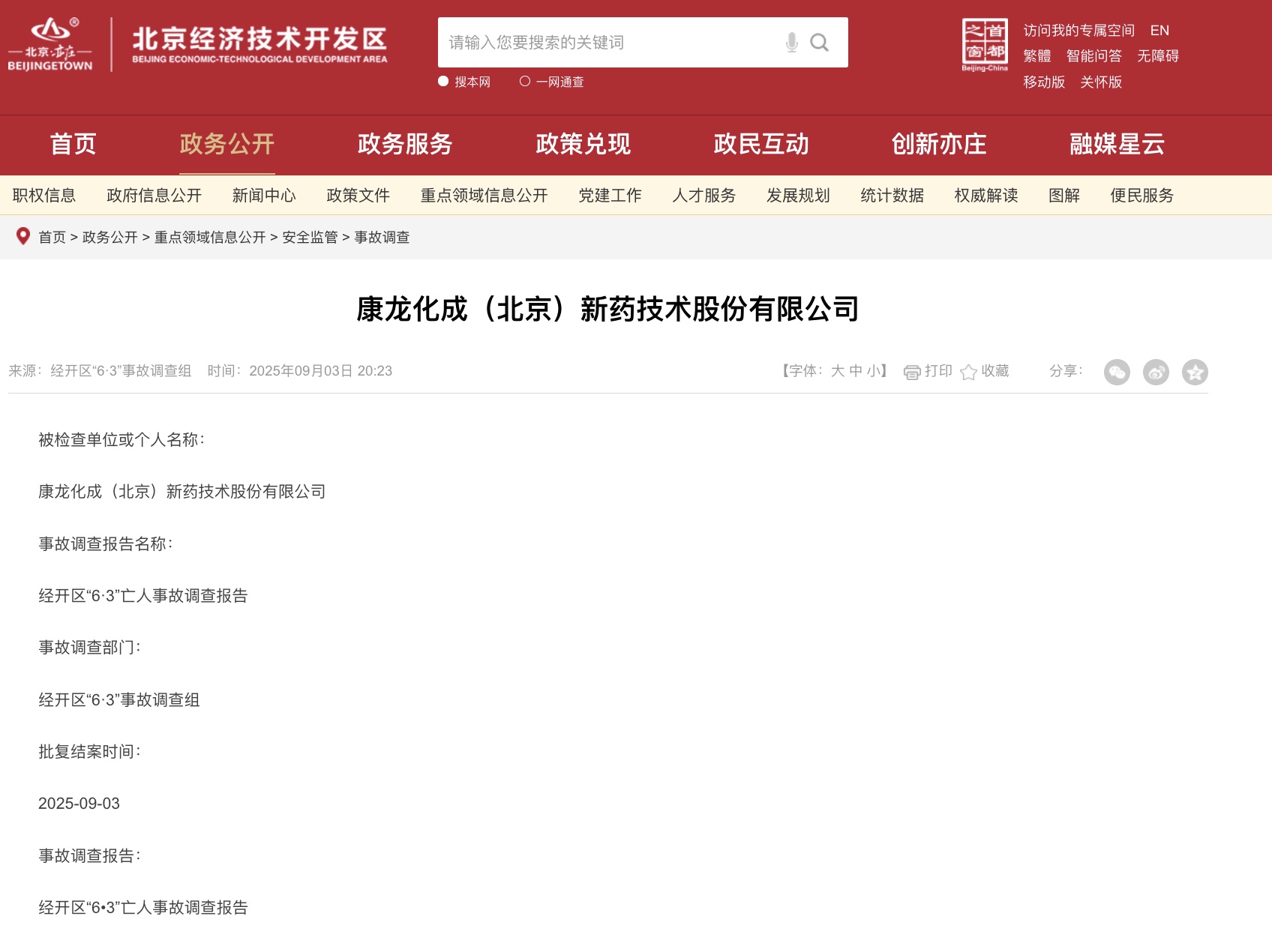Viewport: 1272px width, 952px height.
Task: Open the 职权信息 submenu item
Action: (44, 196)
